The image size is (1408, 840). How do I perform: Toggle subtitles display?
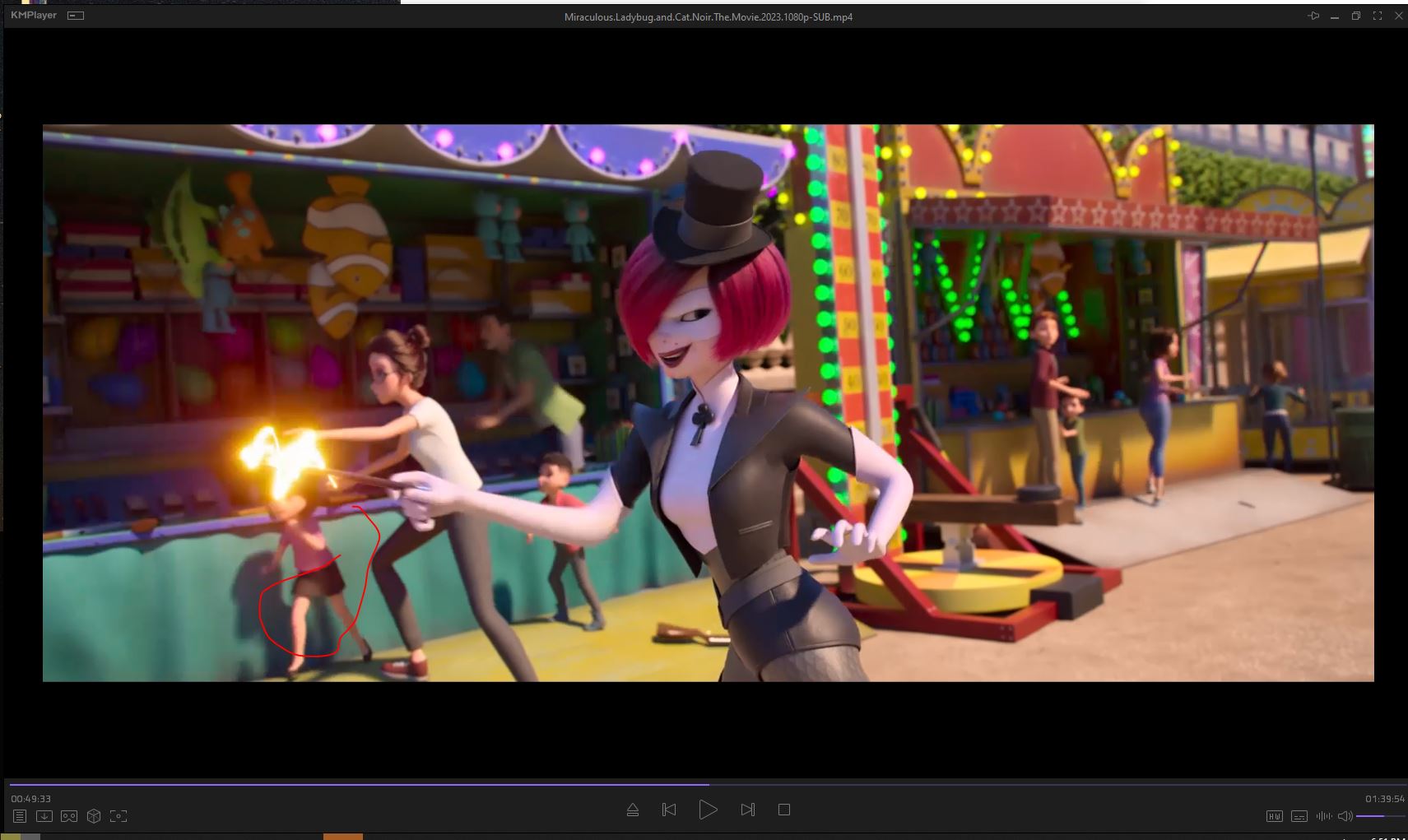click(x=1299, y=816)
